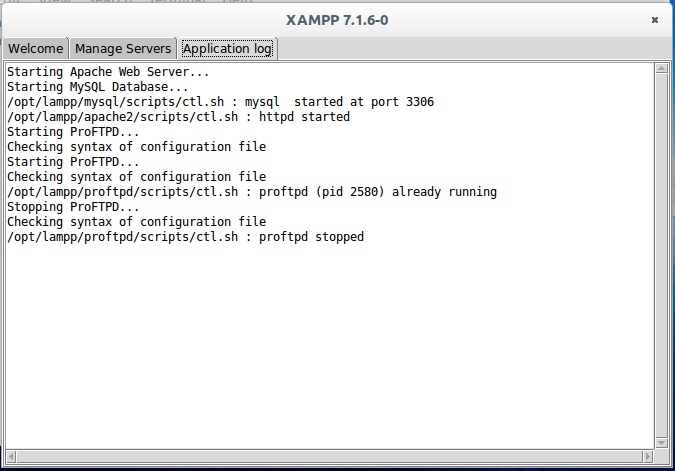Click the vertical scrollbar up arrow
675x471 pixels.
coord(662,68)
